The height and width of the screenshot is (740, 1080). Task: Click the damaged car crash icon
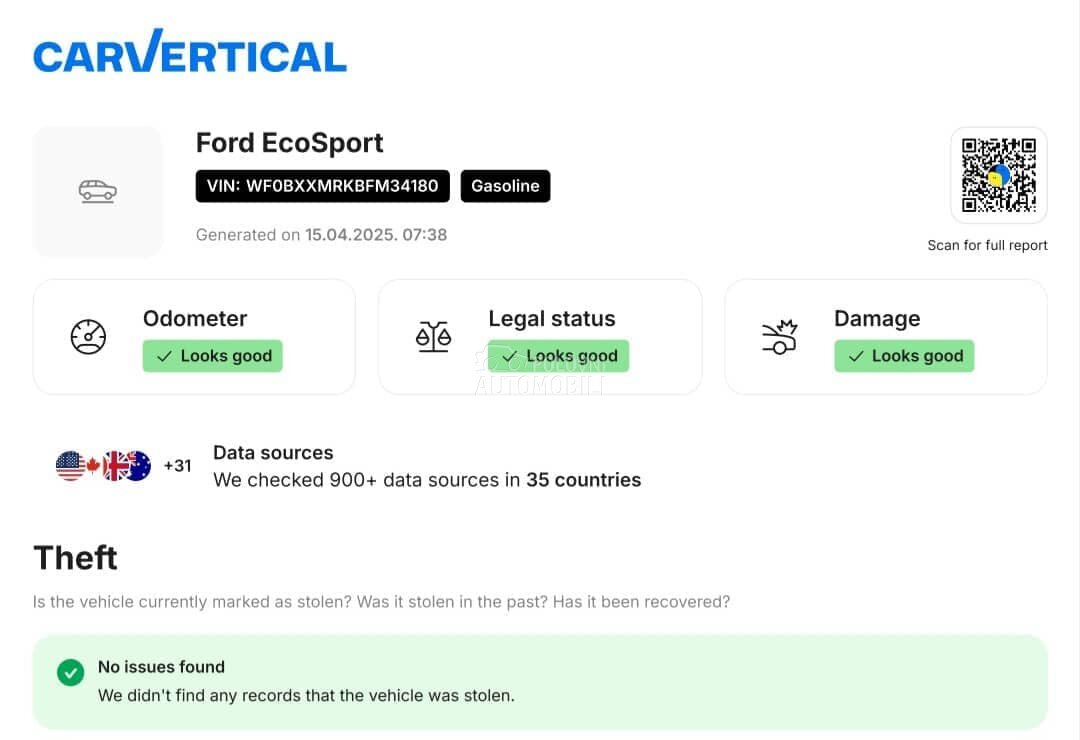pyautogui.click(x=778, y=337)
